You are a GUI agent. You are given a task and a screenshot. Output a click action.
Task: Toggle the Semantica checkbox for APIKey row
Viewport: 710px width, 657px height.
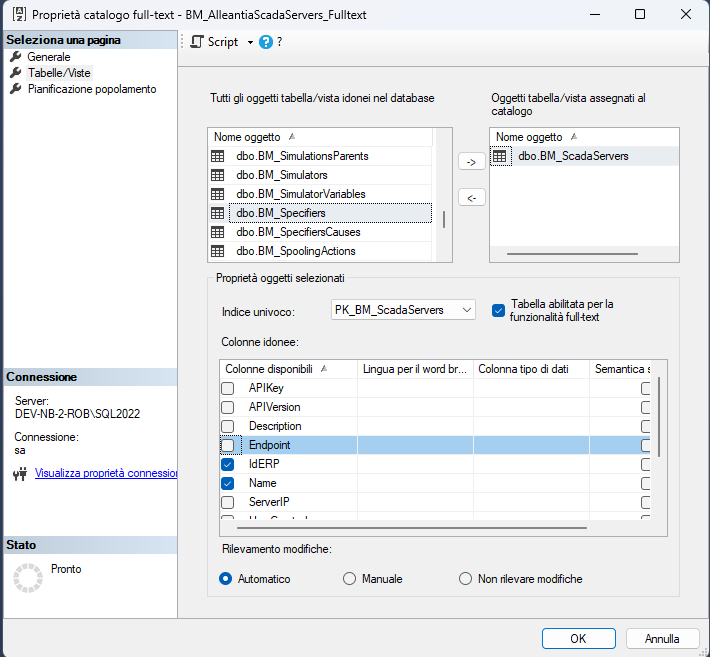(646, 388)
